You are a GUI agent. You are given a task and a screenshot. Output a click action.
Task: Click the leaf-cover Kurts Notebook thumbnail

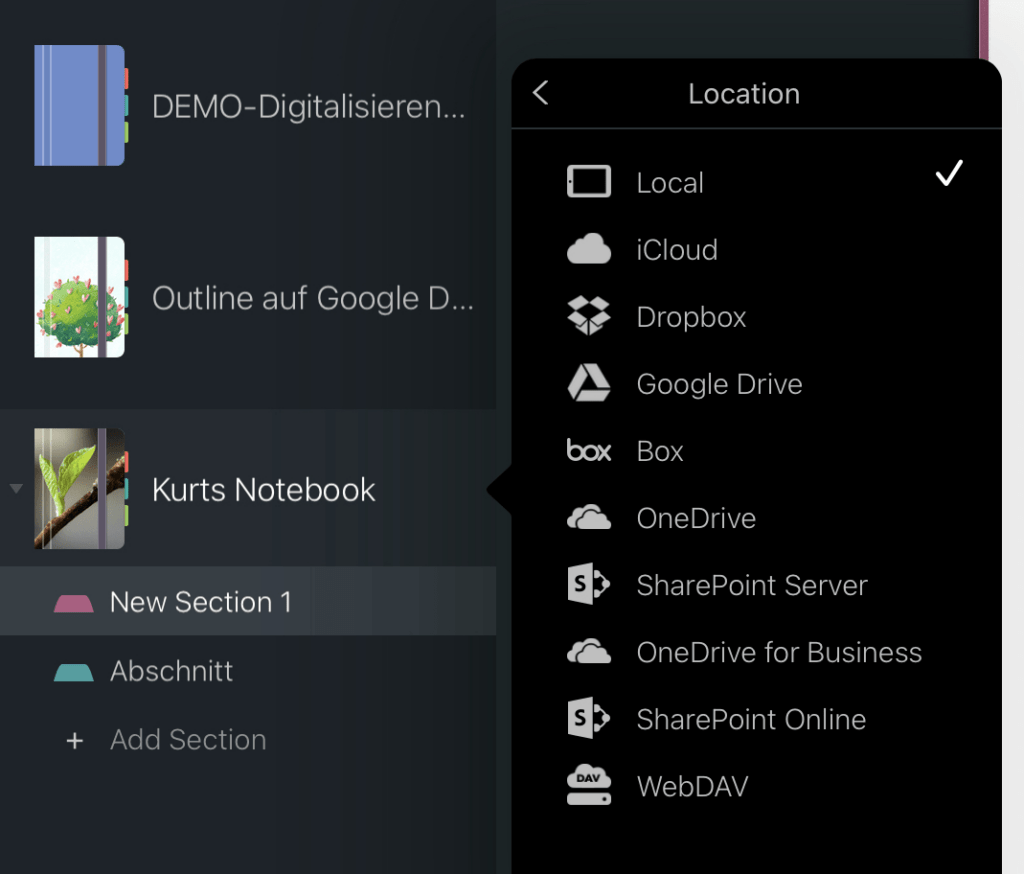[81, 488]
